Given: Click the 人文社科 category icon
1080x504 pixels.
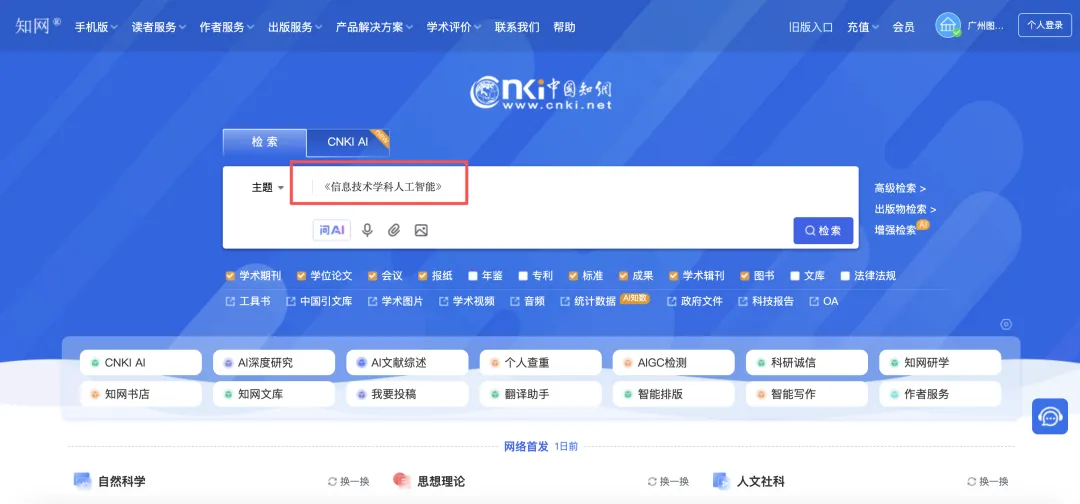Looking at the screenshot, I should click(721, 481).
